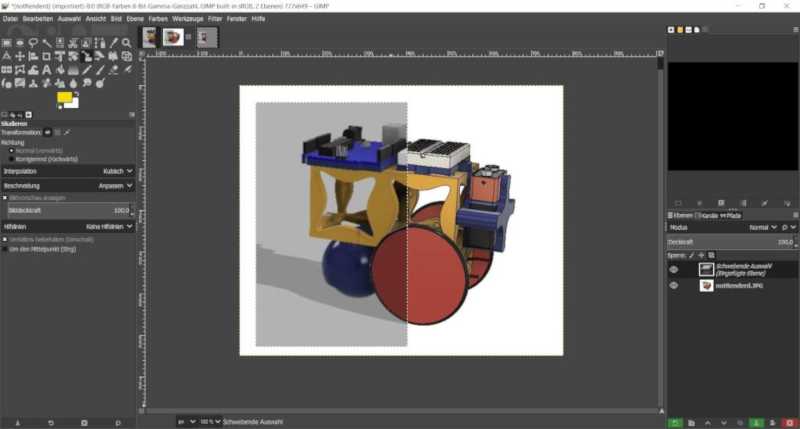Set transformation target to path
This screenshot has width=800, height=429.
point(67,133)
